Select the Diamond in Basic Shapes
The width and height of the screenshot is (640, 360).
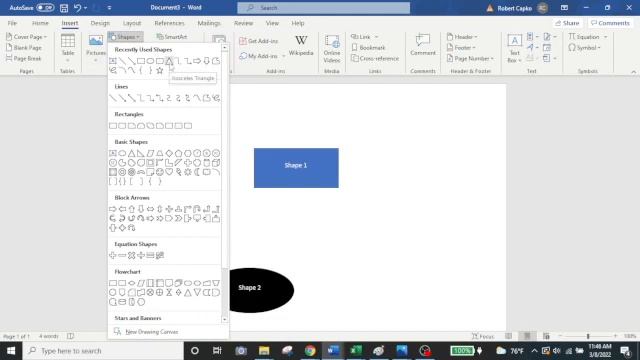169,153
